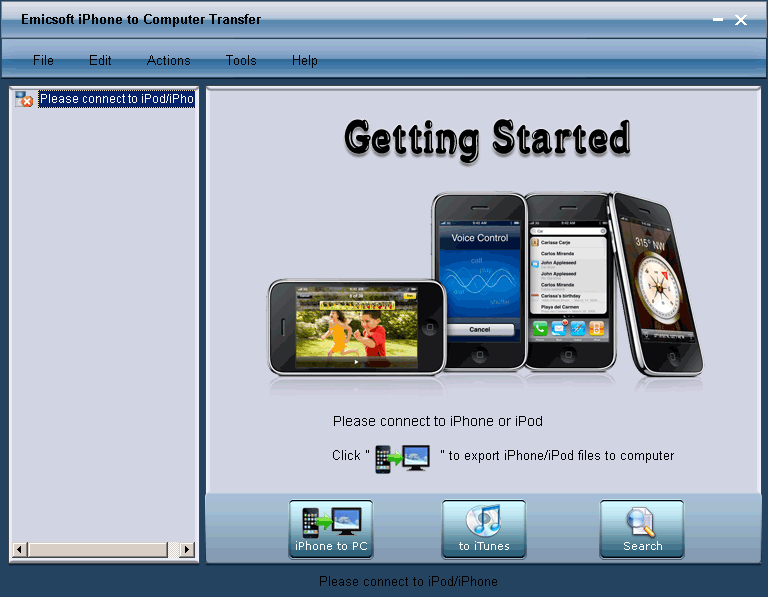Select 'Please connect to iPod/iPho' tree item

pos(117,99)
